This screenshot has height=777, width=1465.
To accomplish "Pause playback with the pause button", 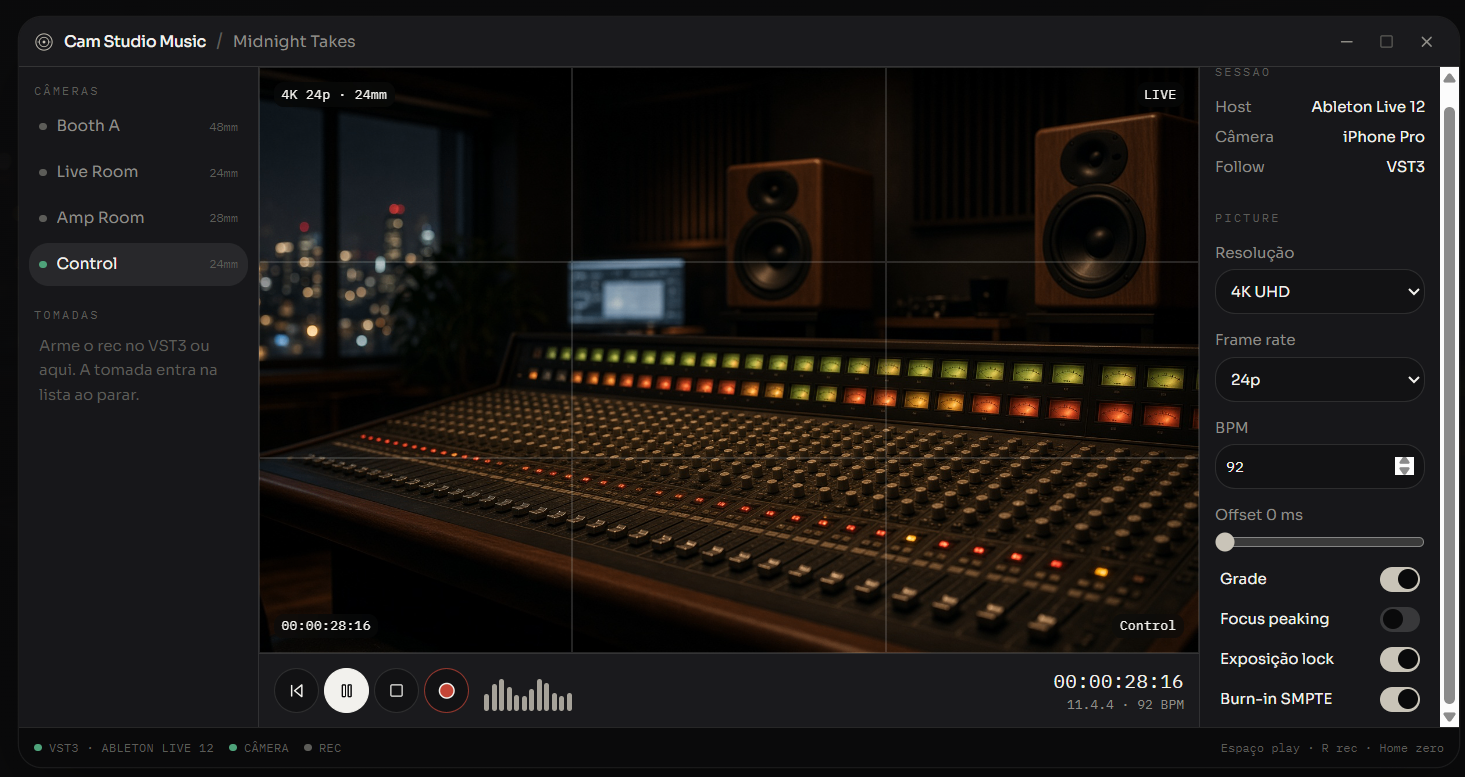I will [x=346, y=690].
